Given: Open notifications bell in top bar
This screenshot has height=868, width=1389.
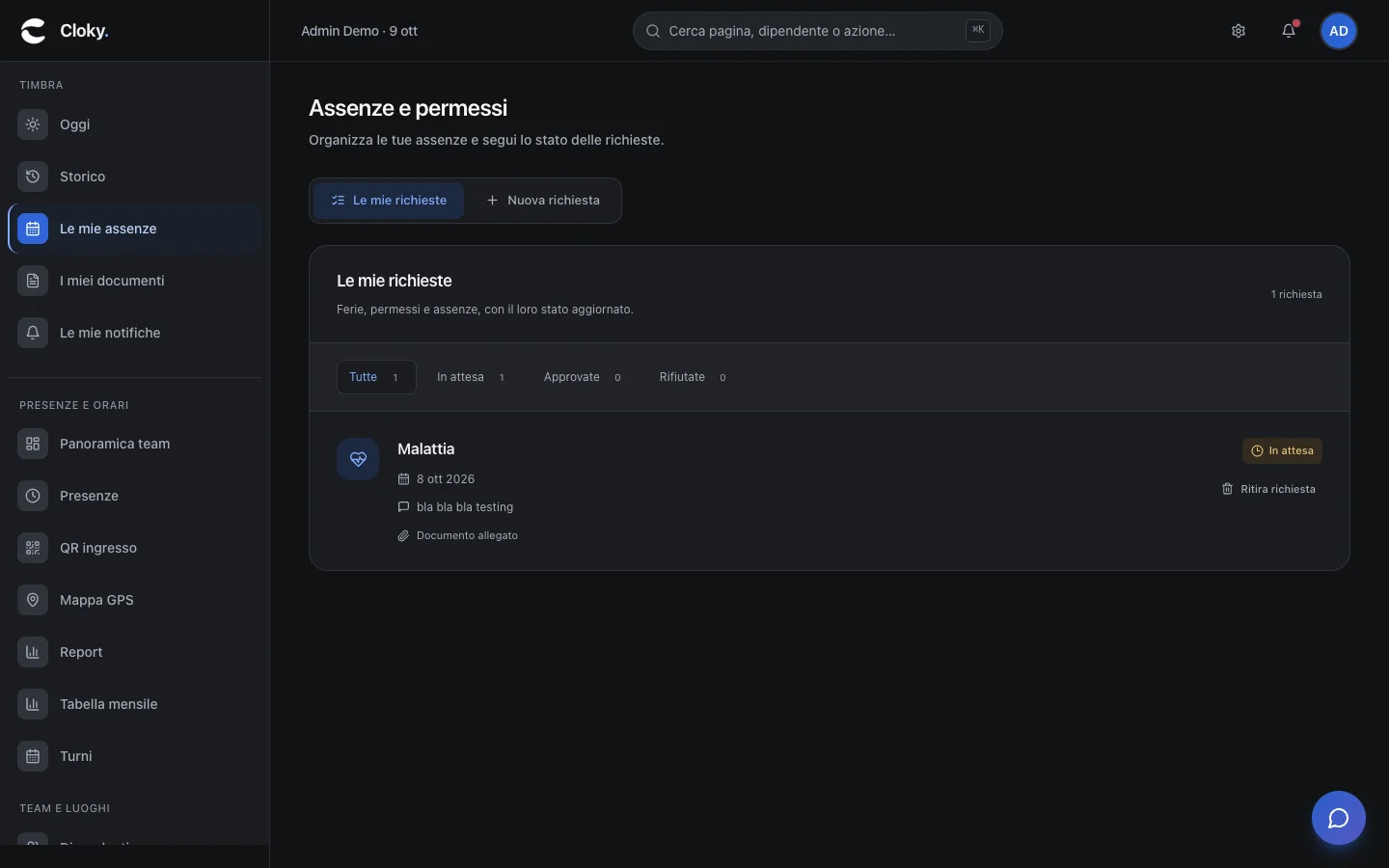Looking at the screenshot, I should (x=1289, y=31).
